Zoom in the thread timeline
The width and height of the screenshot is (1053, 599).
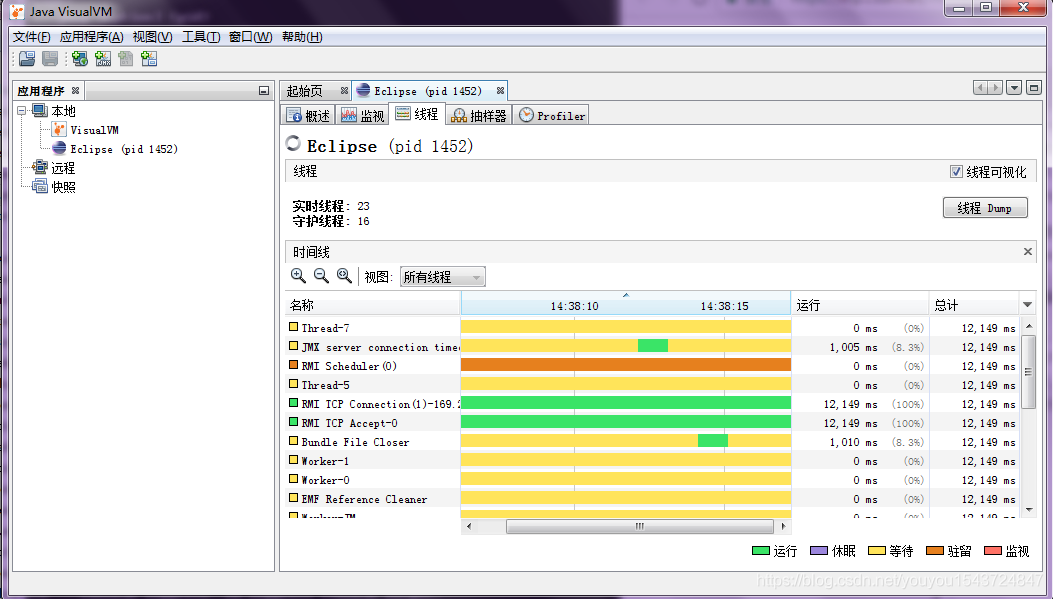(x=298, y=276)
